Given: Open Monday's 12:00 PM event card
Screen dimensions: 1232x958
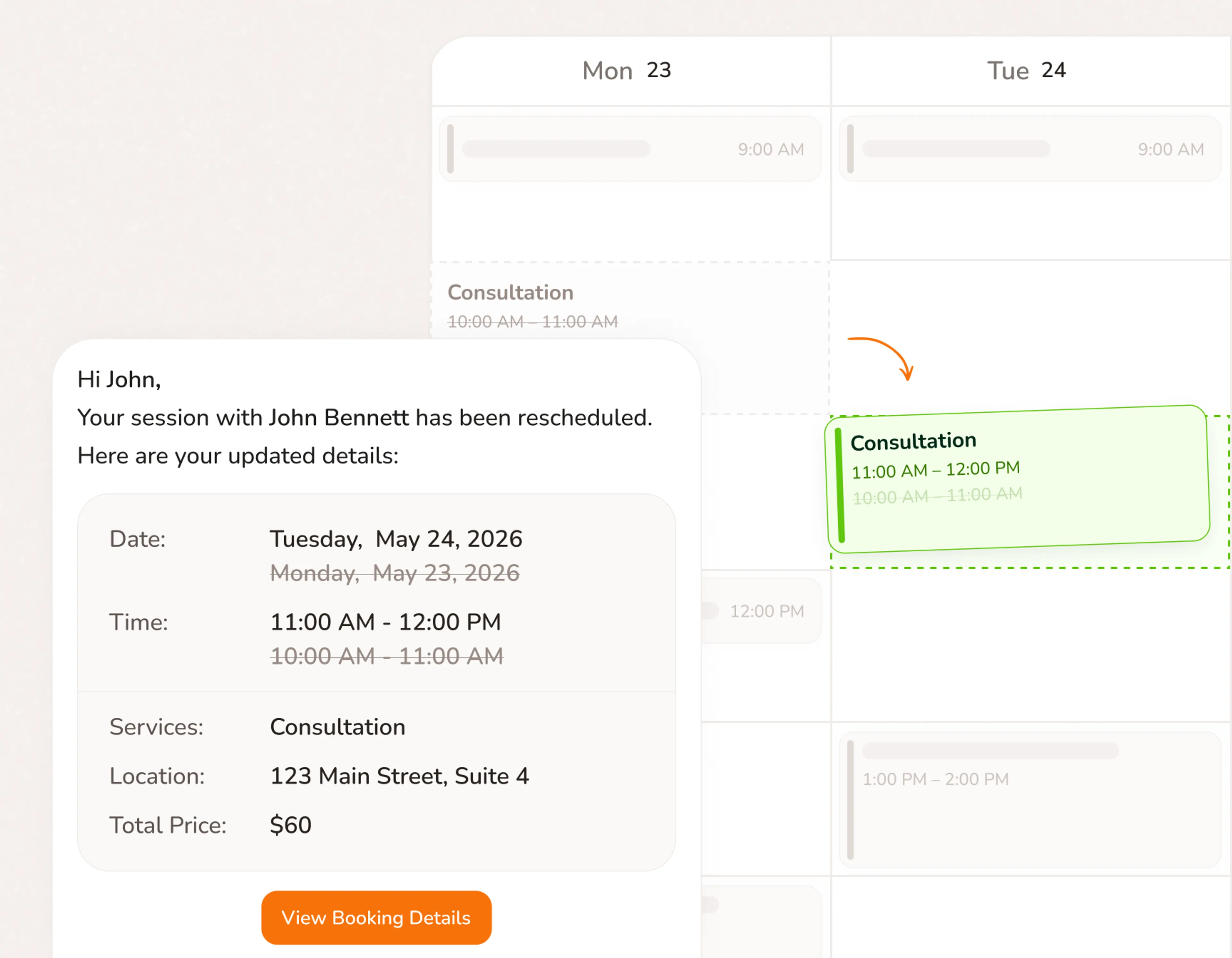Looking at the screenshot, I should (762, 611).
